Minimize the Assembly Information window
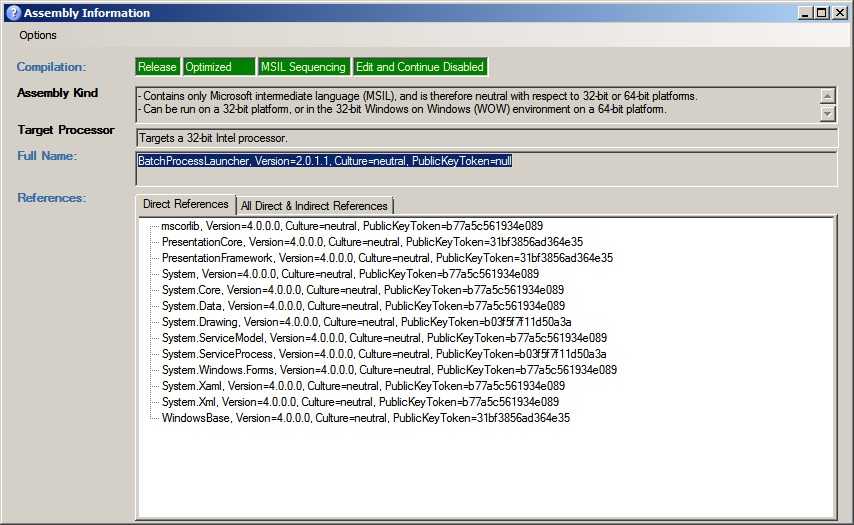854x525 pixels. pos(804,13)
